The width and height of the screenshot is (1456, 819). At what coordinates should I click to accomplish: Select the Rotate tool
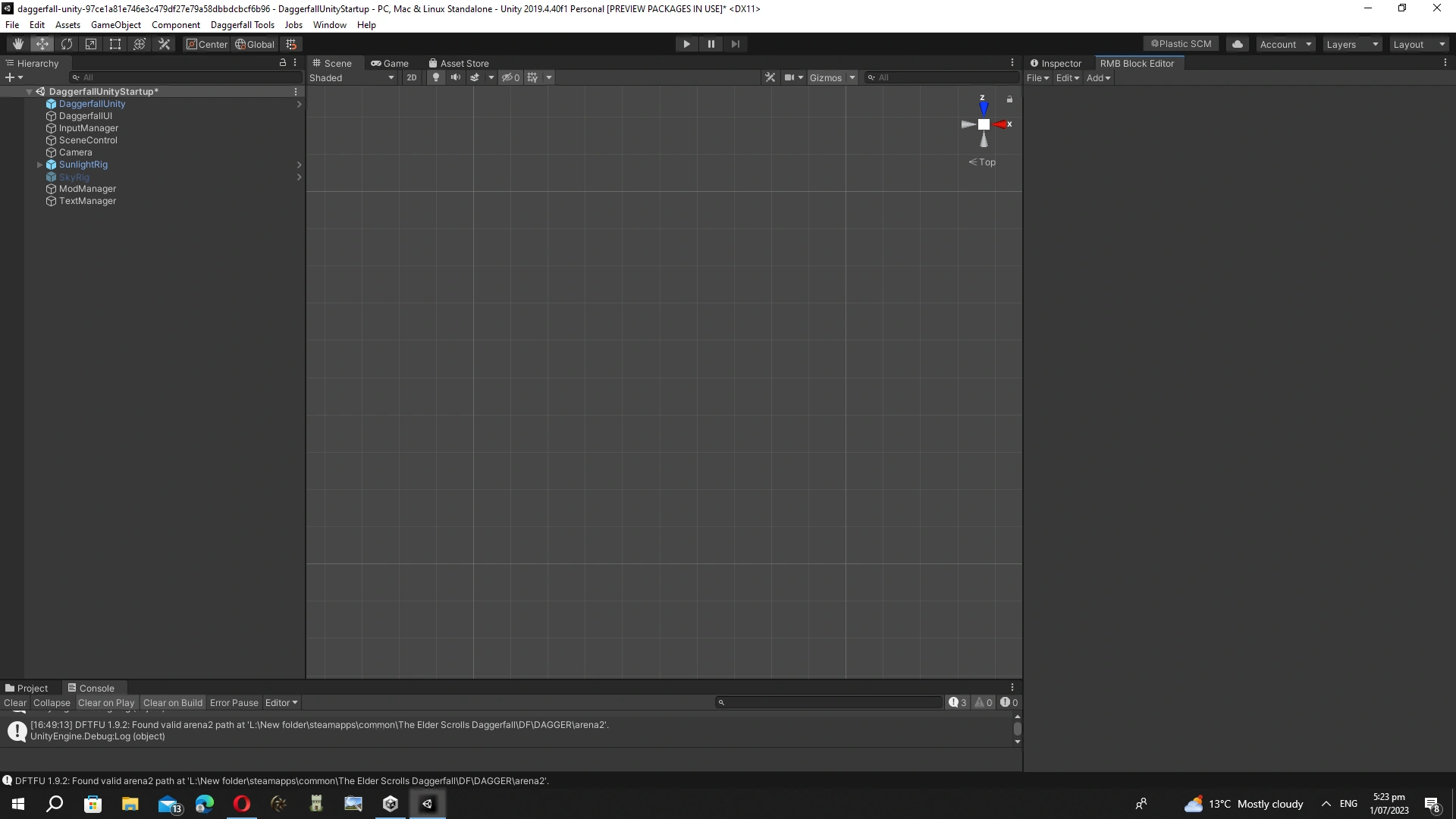coord(67,44)
